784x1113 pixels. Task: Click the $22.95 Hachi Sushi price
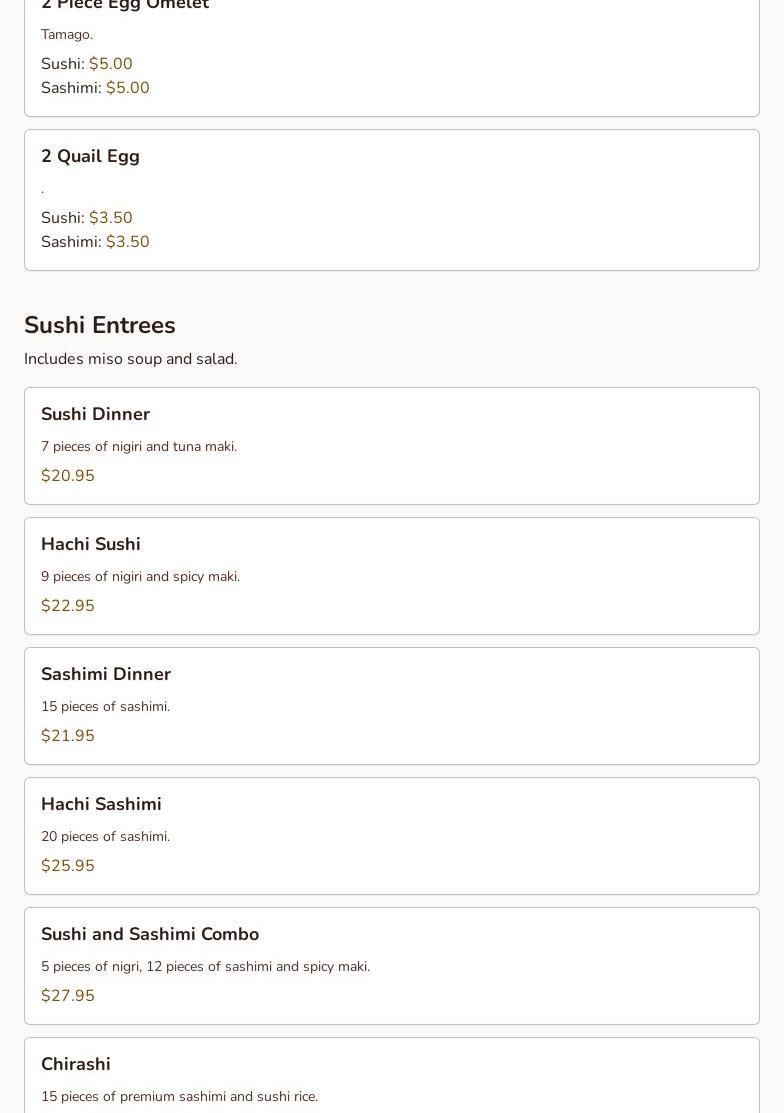coord(67,605)
